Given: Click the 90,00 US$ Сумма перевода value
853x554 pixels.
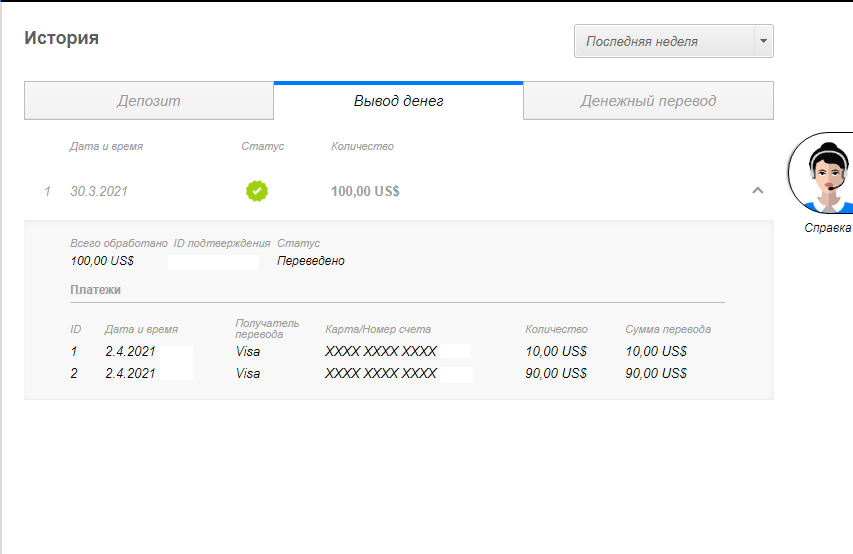Looking at the screenshot, I should click(656, 373).
